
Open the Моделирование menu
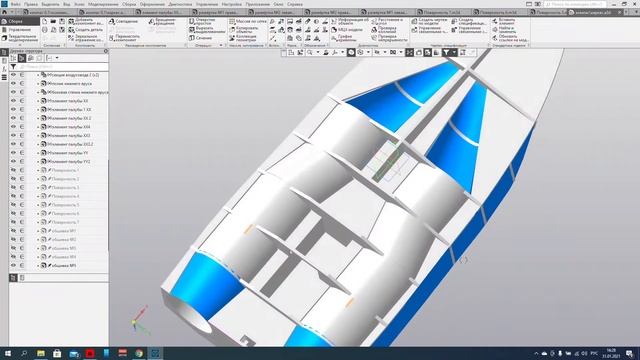pyautogui.click(x=103, y=4)
